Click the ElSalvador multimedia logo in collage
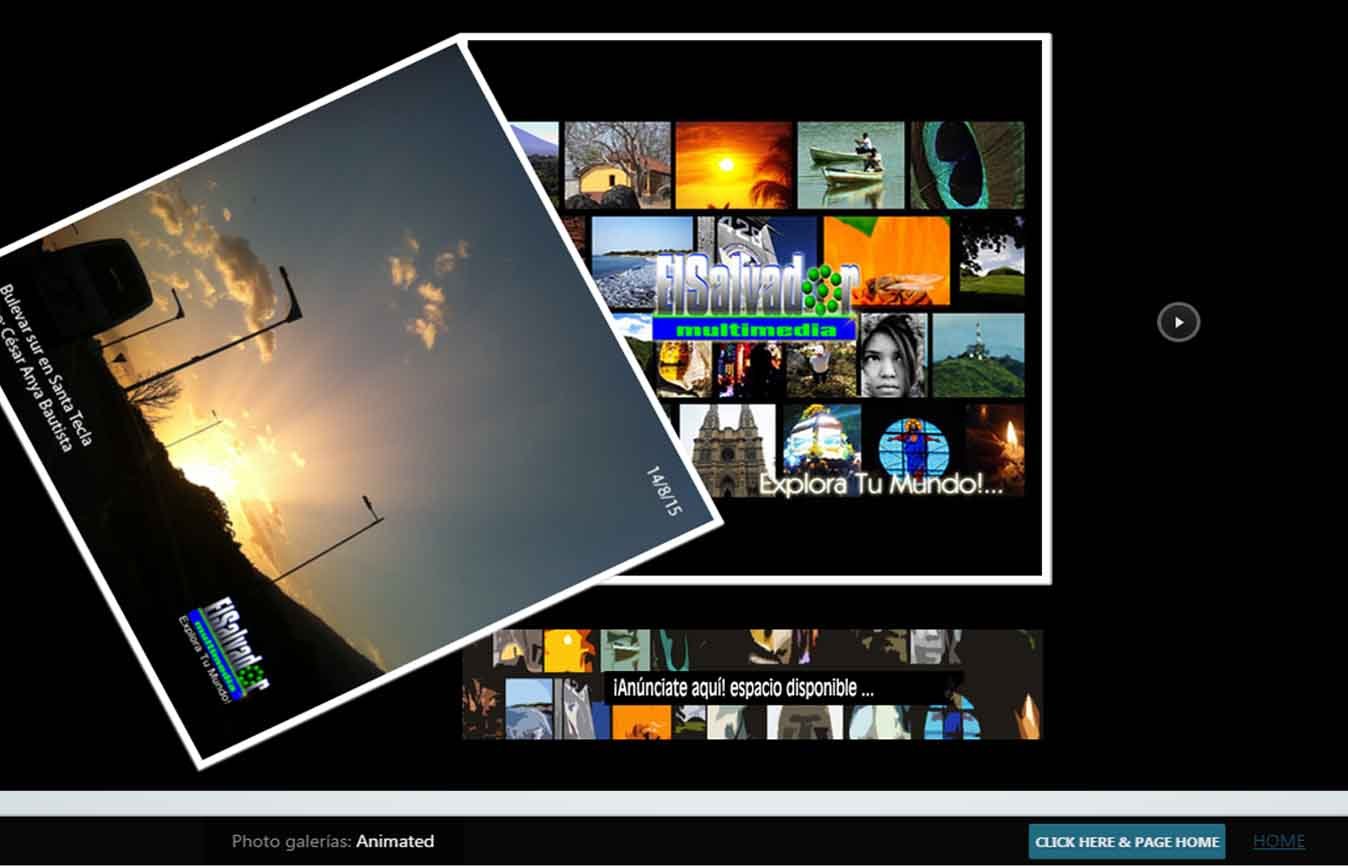 coord(757,298)
